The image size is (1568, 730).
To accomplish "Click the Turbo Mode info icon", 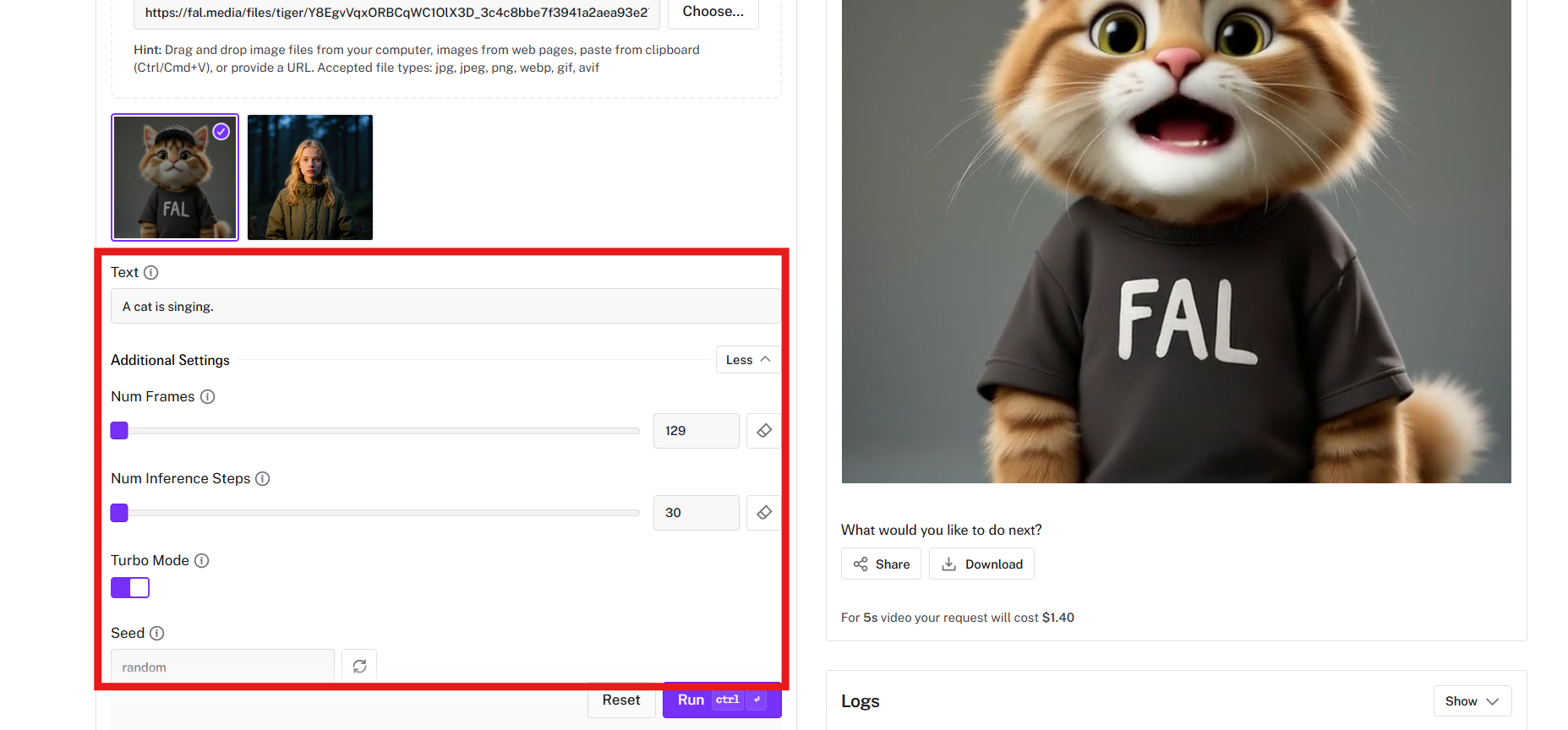I will pyautogui.click(x=202, y=560).
